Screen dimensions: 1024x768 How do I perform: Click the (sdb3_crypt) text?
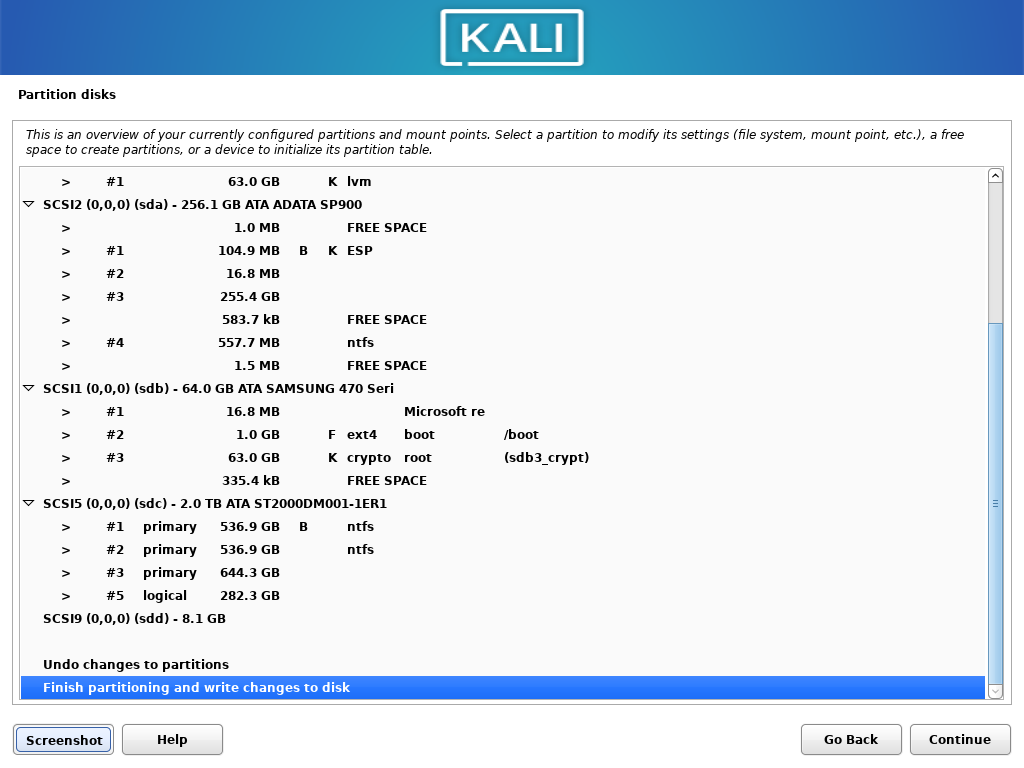pyautogui.click(x=546, y=458)
